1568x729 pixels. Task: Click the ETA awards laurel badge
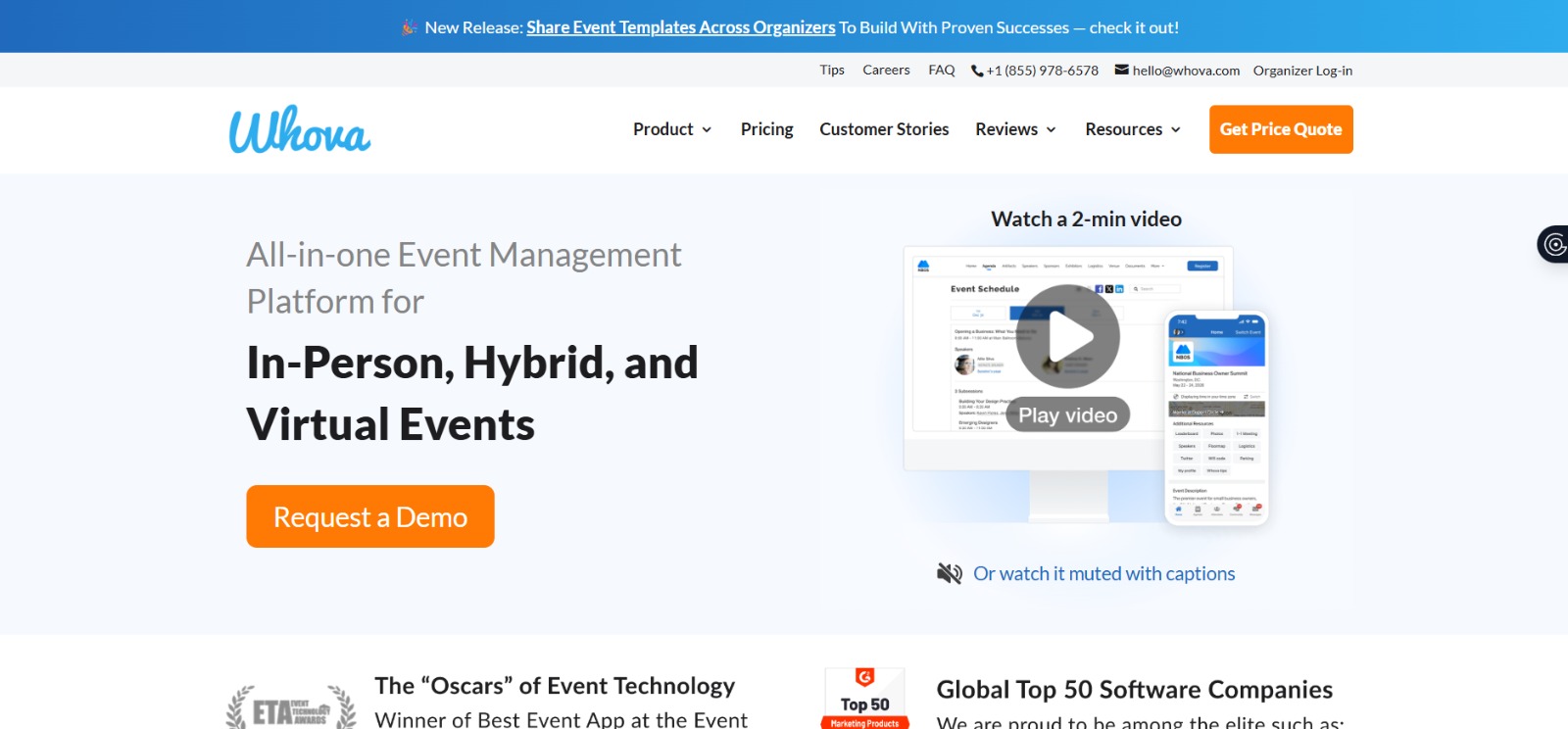pyautogui.click(x=291, y=708)
